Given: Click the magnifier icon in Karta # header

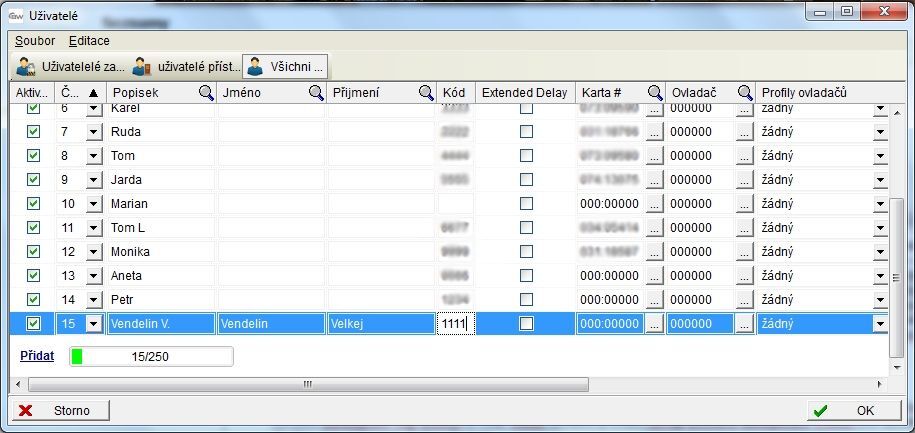Looking at the screenshot, I should [x=655, y=93].
